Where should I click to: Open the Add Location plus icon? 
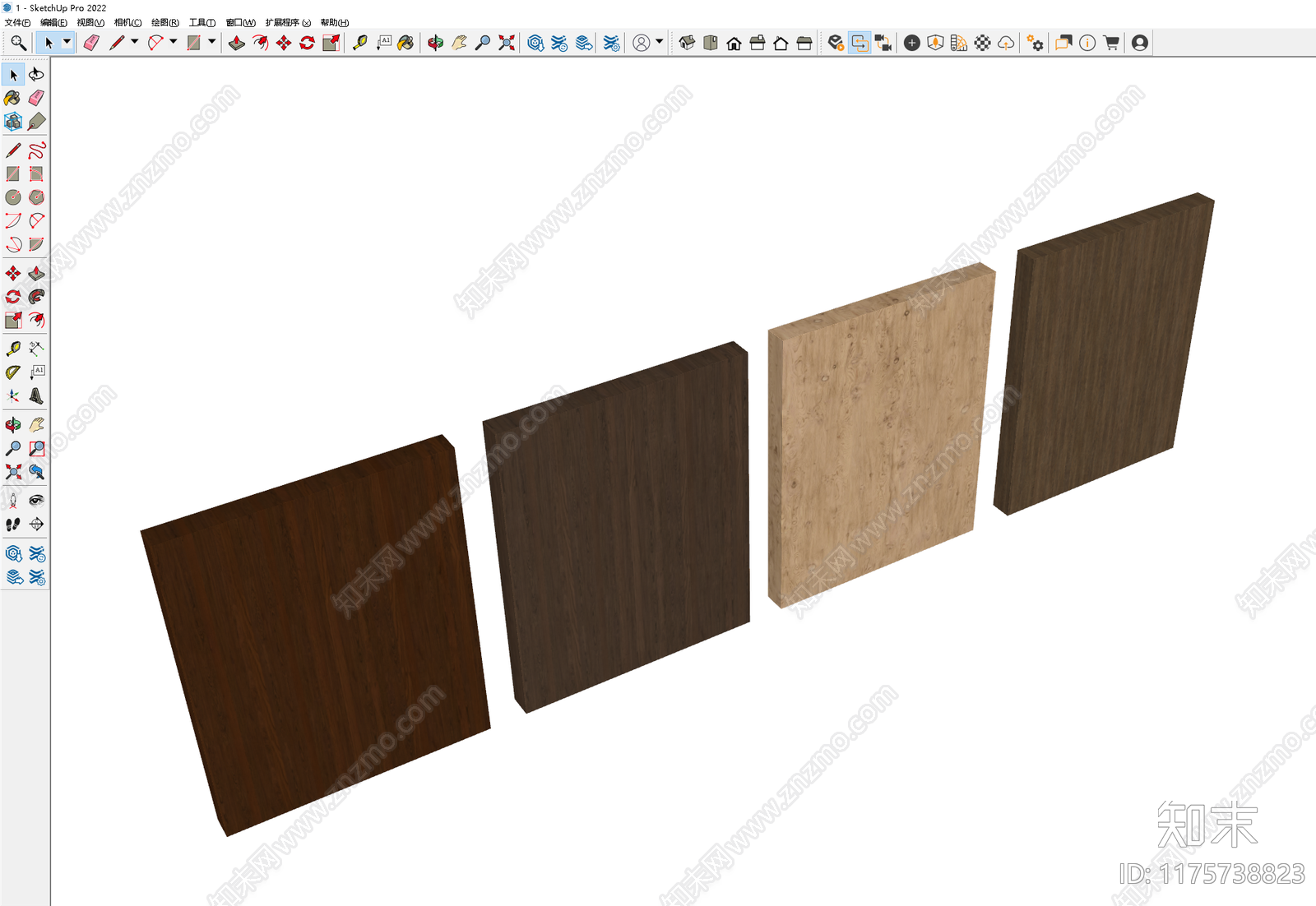click(x=911, y=43)
